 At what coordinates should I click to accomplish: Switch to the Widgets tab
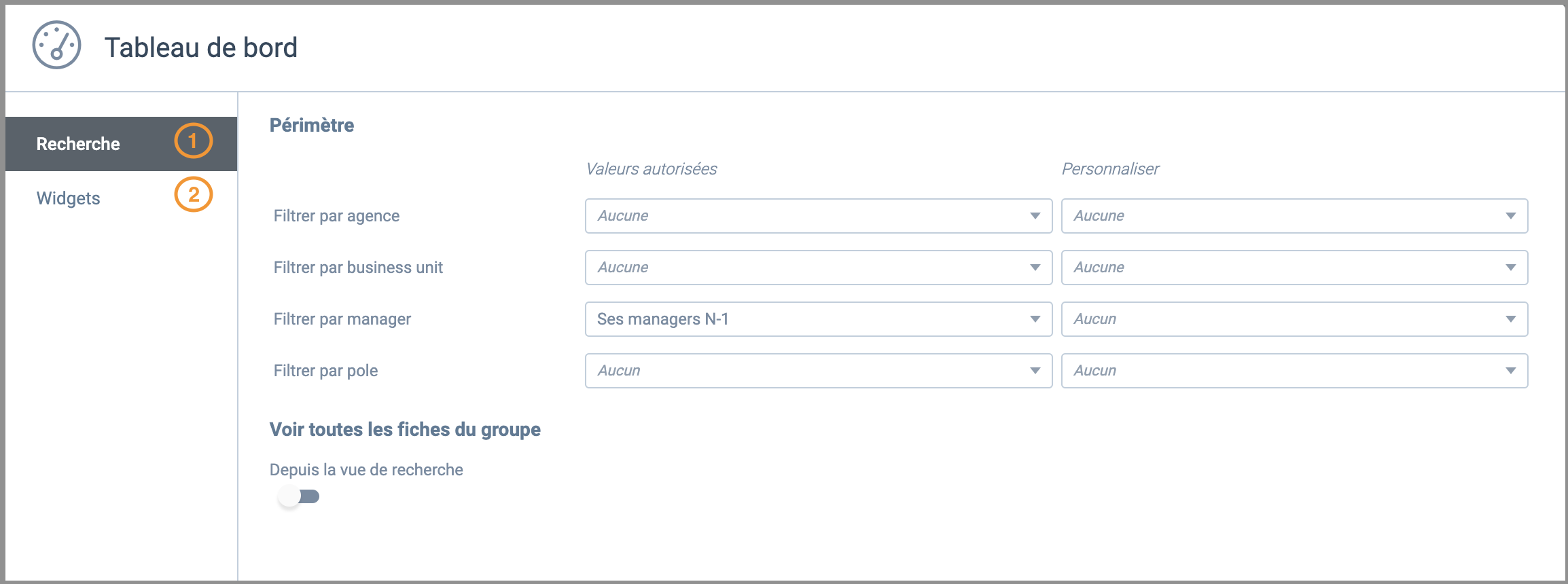tap(121, 198)
